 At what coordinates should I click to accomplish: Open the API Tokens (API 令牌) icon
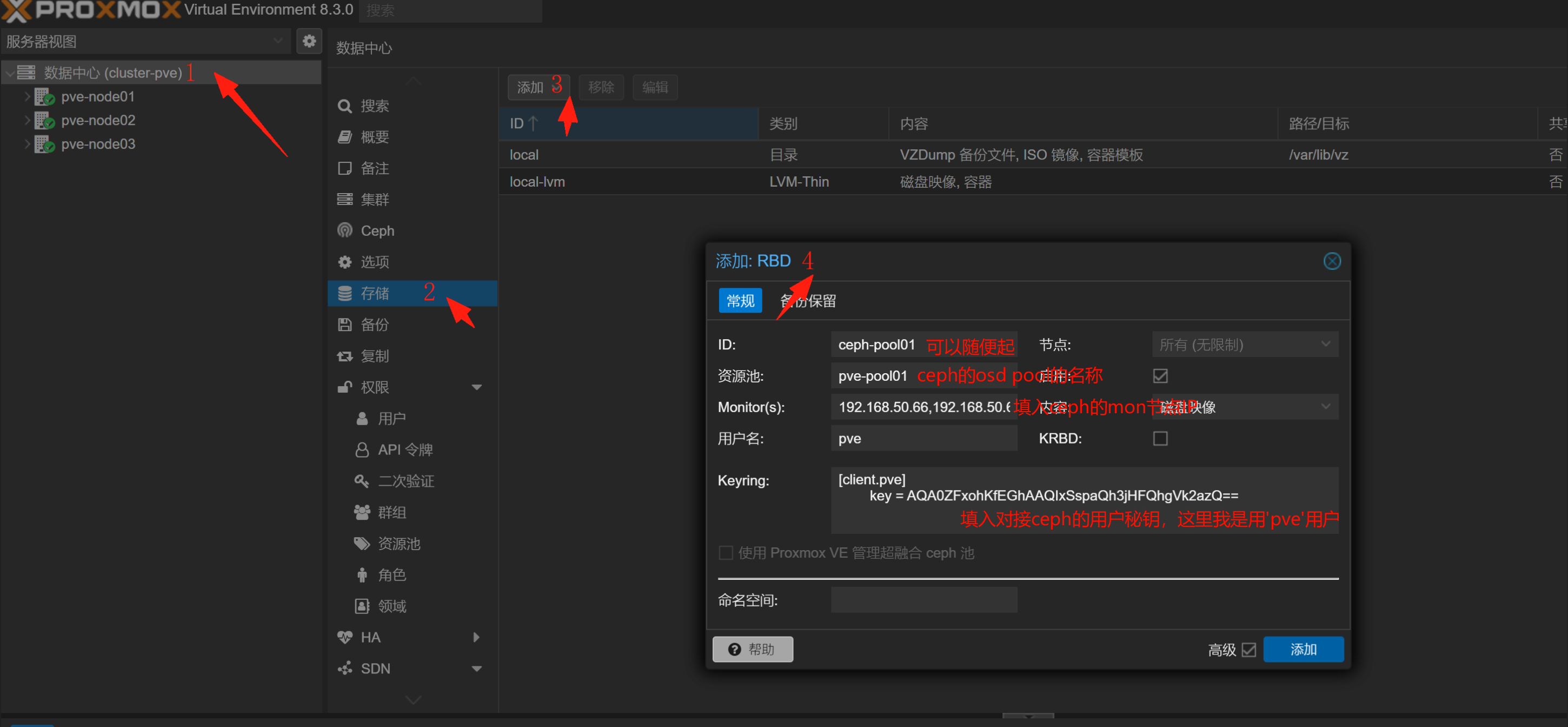coord(362,450)
